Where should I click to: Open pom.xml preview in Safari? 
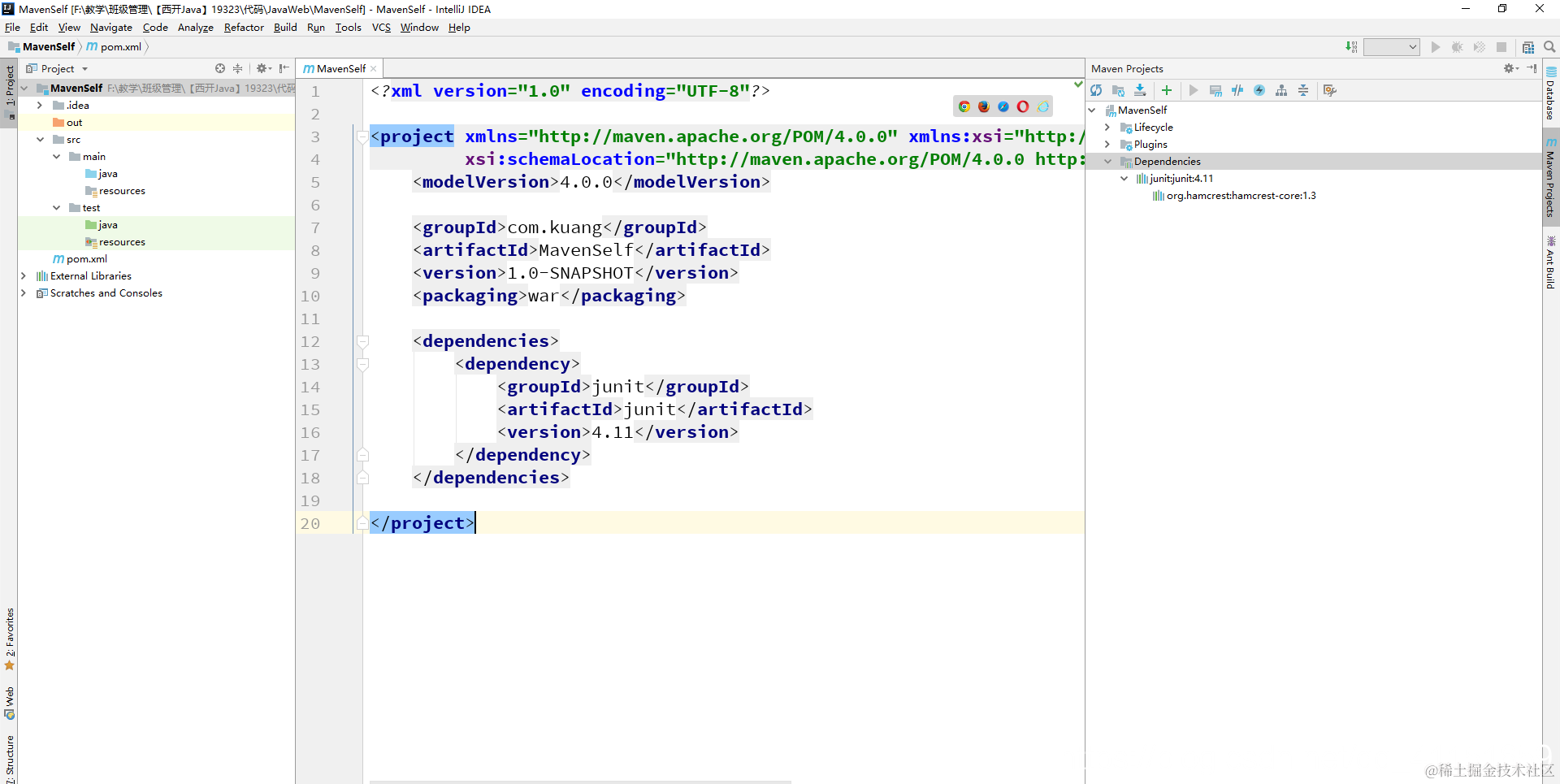(x=1003, y=106)
